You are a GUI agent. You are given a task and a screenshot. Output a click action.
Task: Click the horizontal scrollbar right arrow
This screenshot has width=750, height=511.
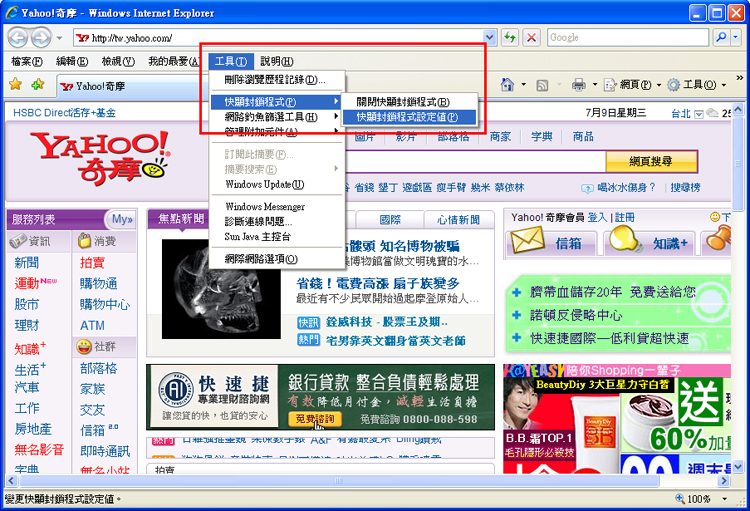coord(724,480)
